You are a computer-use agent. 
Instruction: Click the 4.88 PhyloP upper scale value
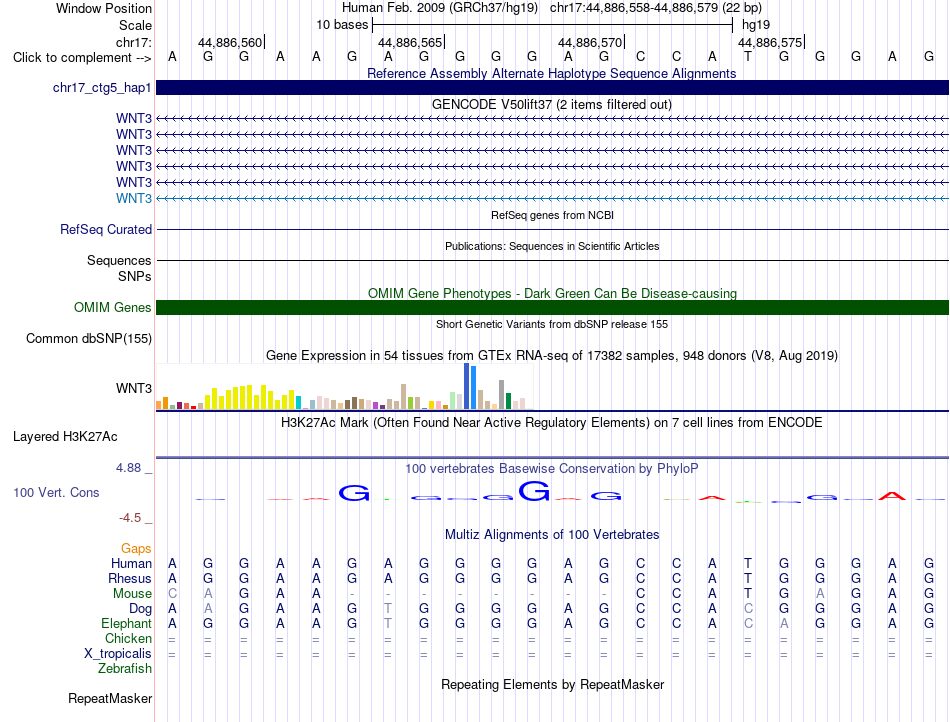pos(128,468)
